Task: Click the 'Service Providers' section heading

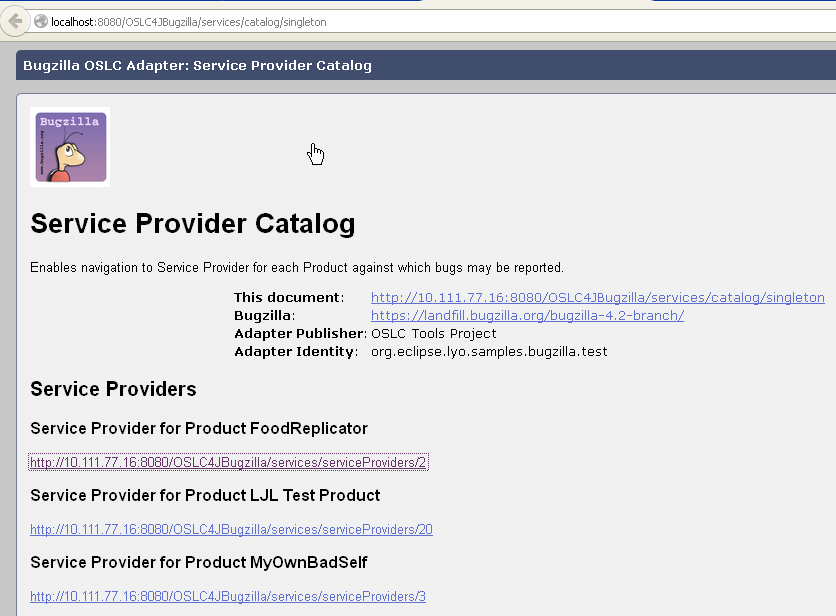Action: [x=113, y=389]
